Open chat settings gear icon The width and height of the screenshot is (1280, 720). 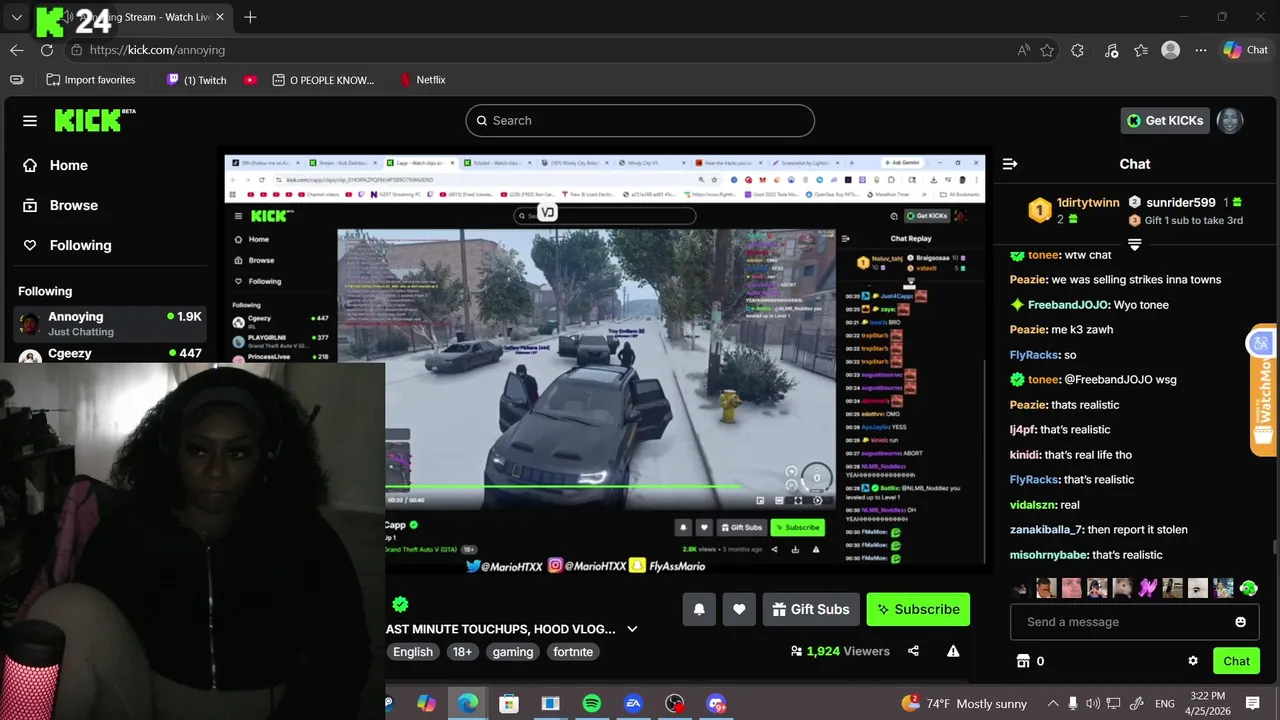[1193, 661]
